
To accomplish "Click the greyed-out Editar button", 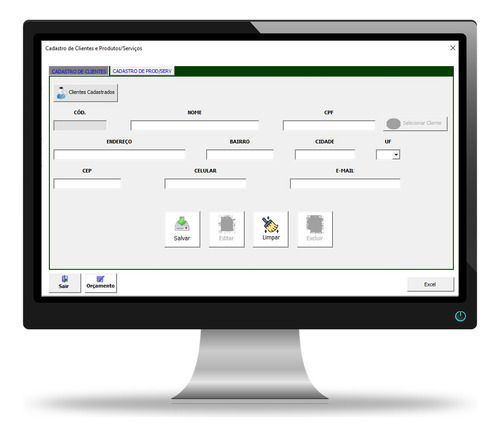I will 227,229.
